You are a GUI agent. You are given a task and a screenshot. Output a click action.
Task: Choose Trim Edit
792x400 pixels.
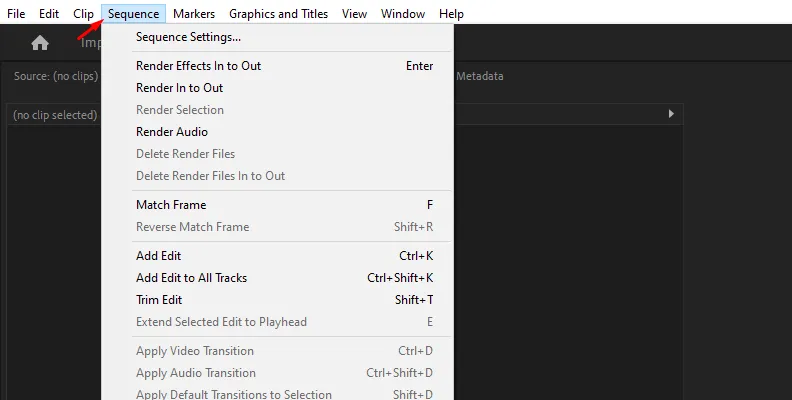(x=159, y=300)
